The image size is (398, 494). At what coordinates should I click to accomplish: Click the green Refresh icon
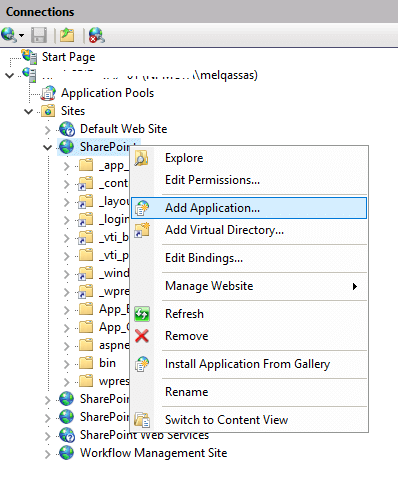[x=142, y=314]
